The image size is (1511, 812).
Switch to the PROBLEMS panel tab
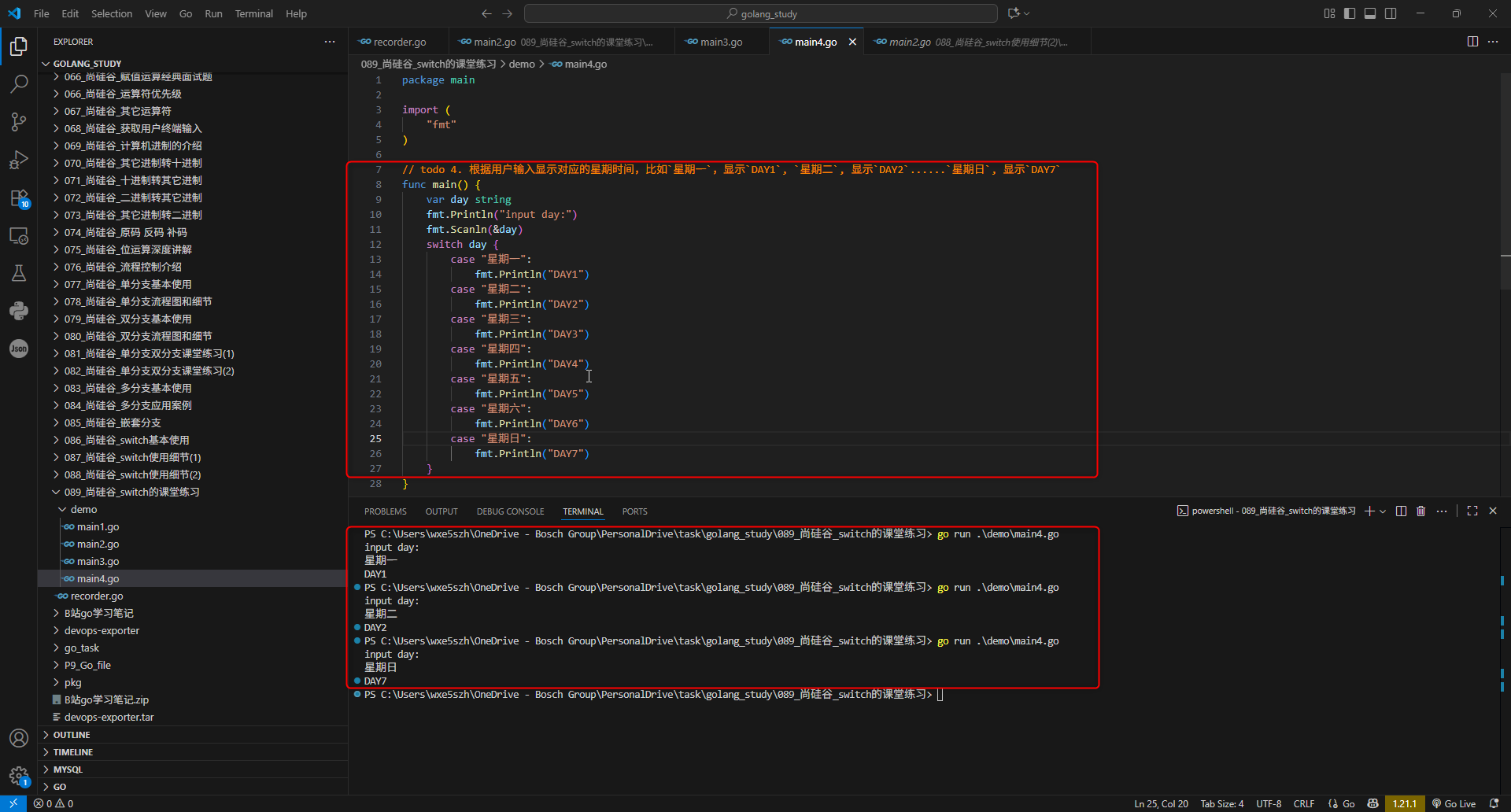click(386, 511)
